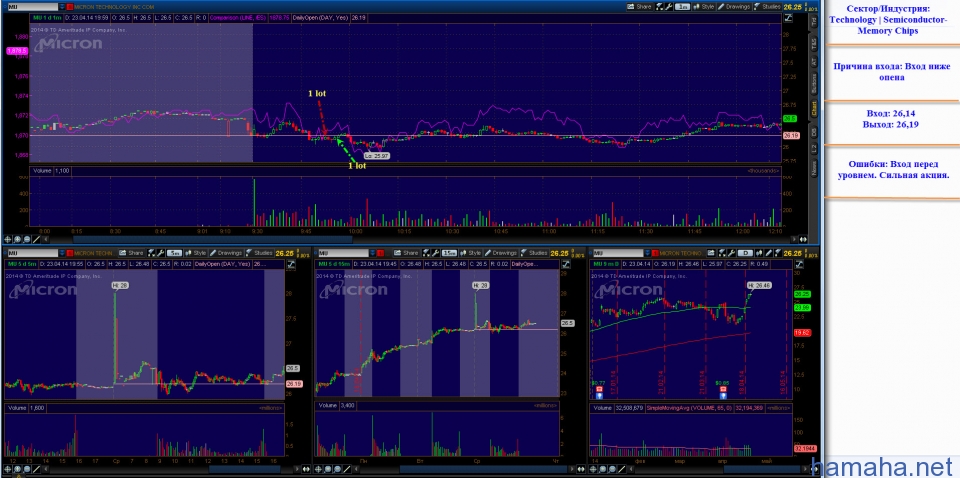960x478 pixels.
Task: Switch to AT sidebar tab
Action: 814,61
